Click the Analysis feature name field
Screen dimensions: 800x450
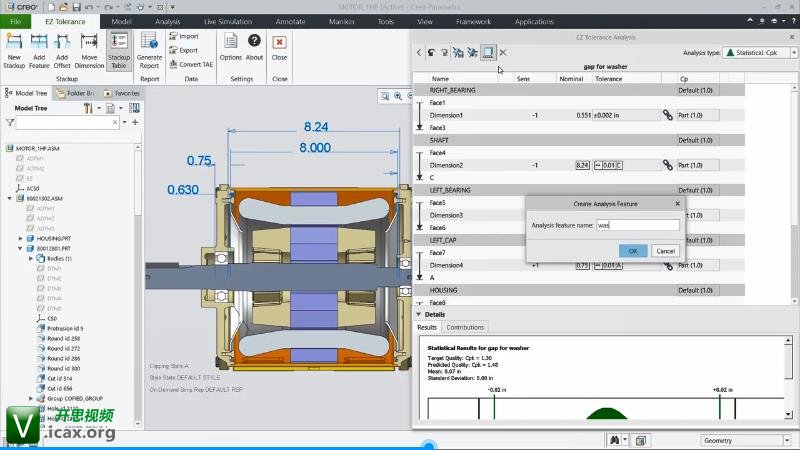pyautogui.click(x=637, y=226)
